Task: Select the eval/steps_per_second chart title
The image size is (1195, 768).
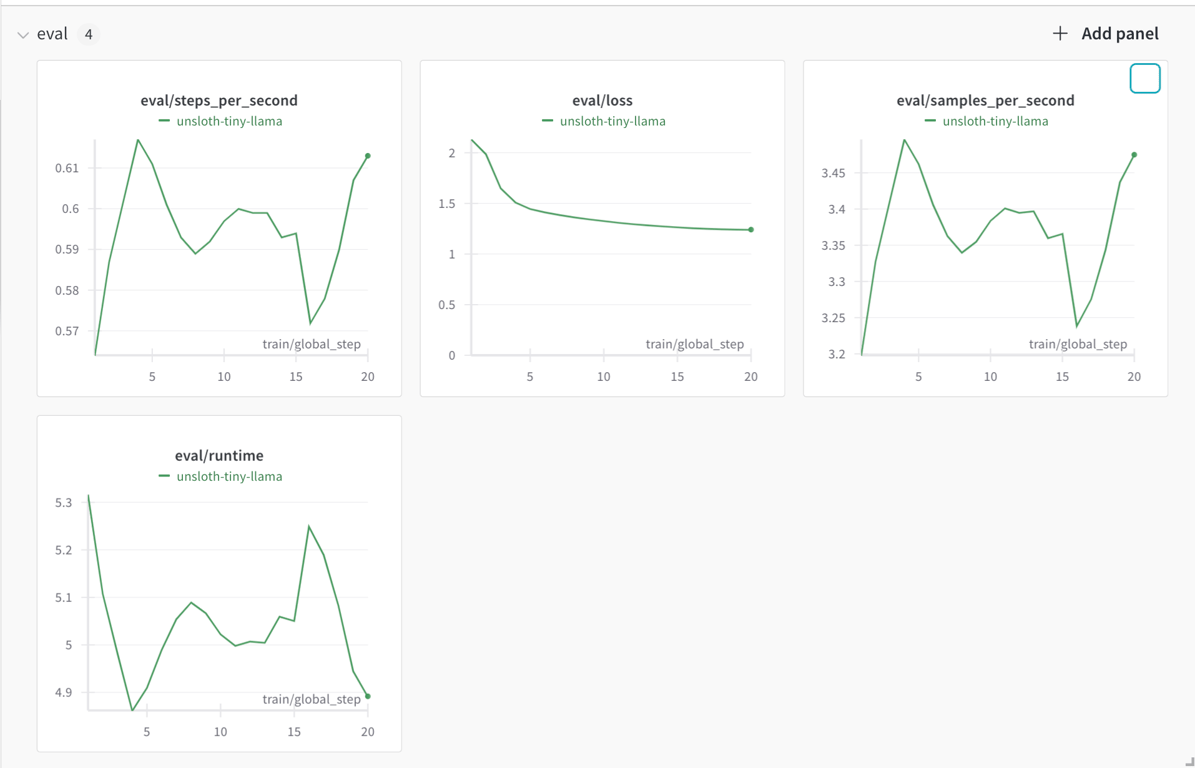Action: [x=219, y=101]
